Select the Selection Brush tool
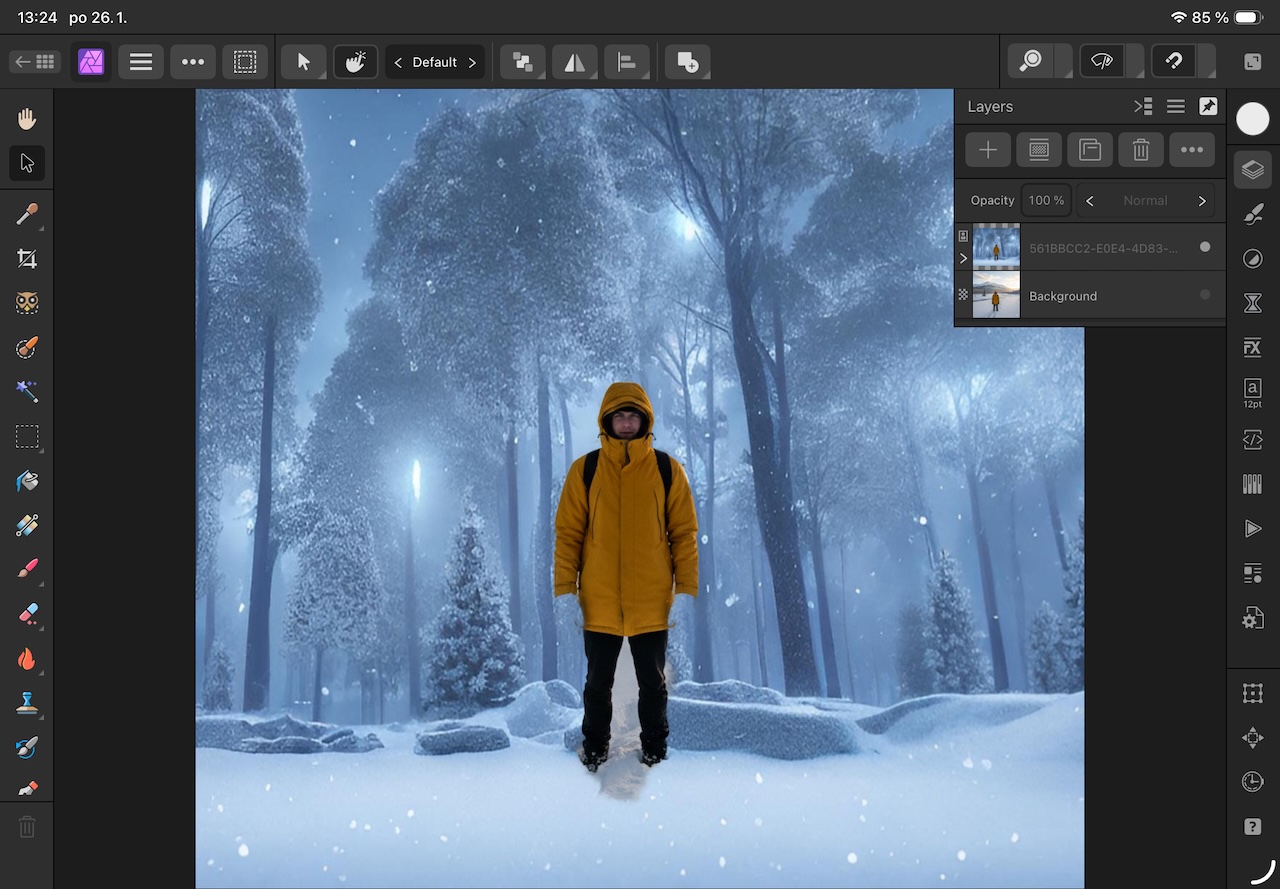The width and height of the screenshot is (1280, 889). click(x=27, y=348)
